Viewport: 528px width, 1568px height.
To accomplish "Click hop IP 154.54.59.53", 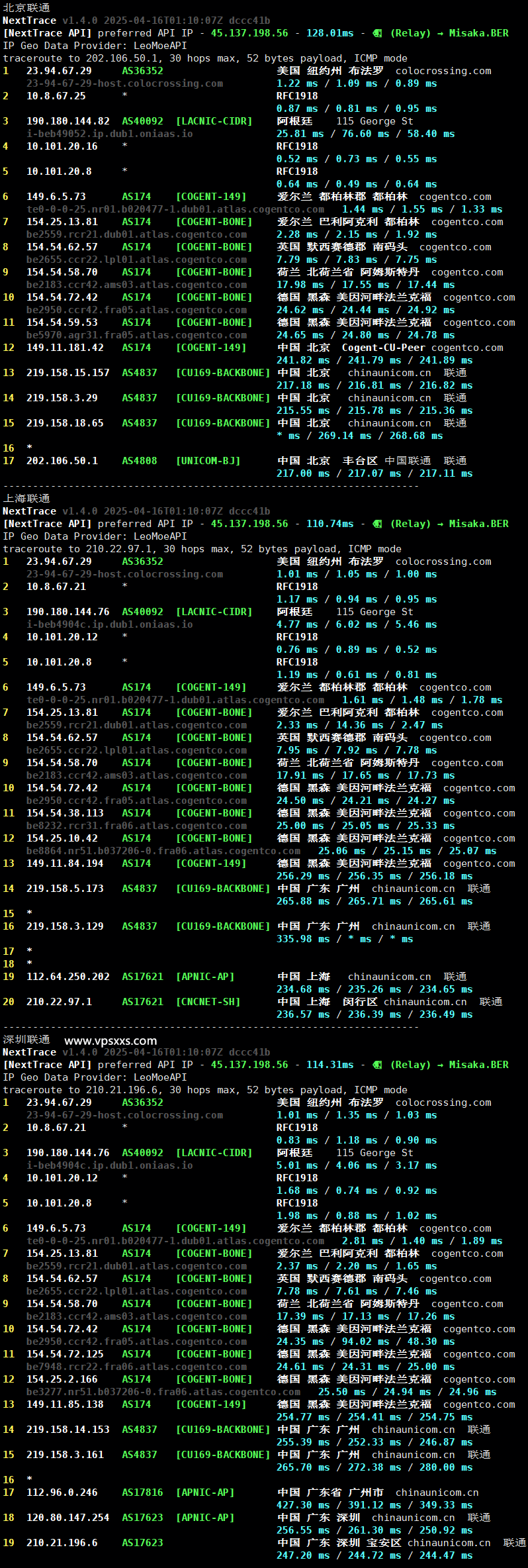I will click(62, 322).
